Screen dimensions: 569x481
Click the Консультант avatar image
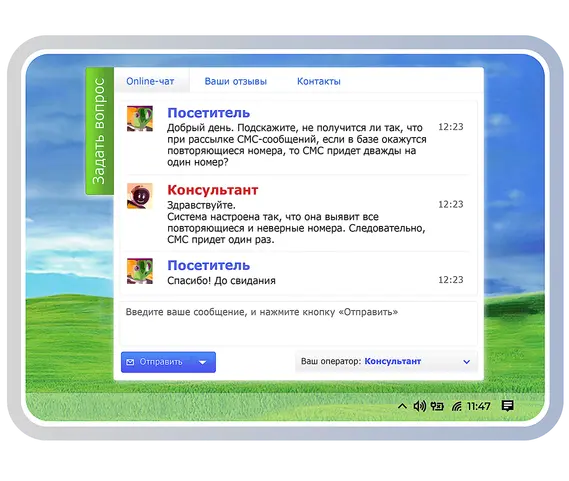[x=140, y=196]
